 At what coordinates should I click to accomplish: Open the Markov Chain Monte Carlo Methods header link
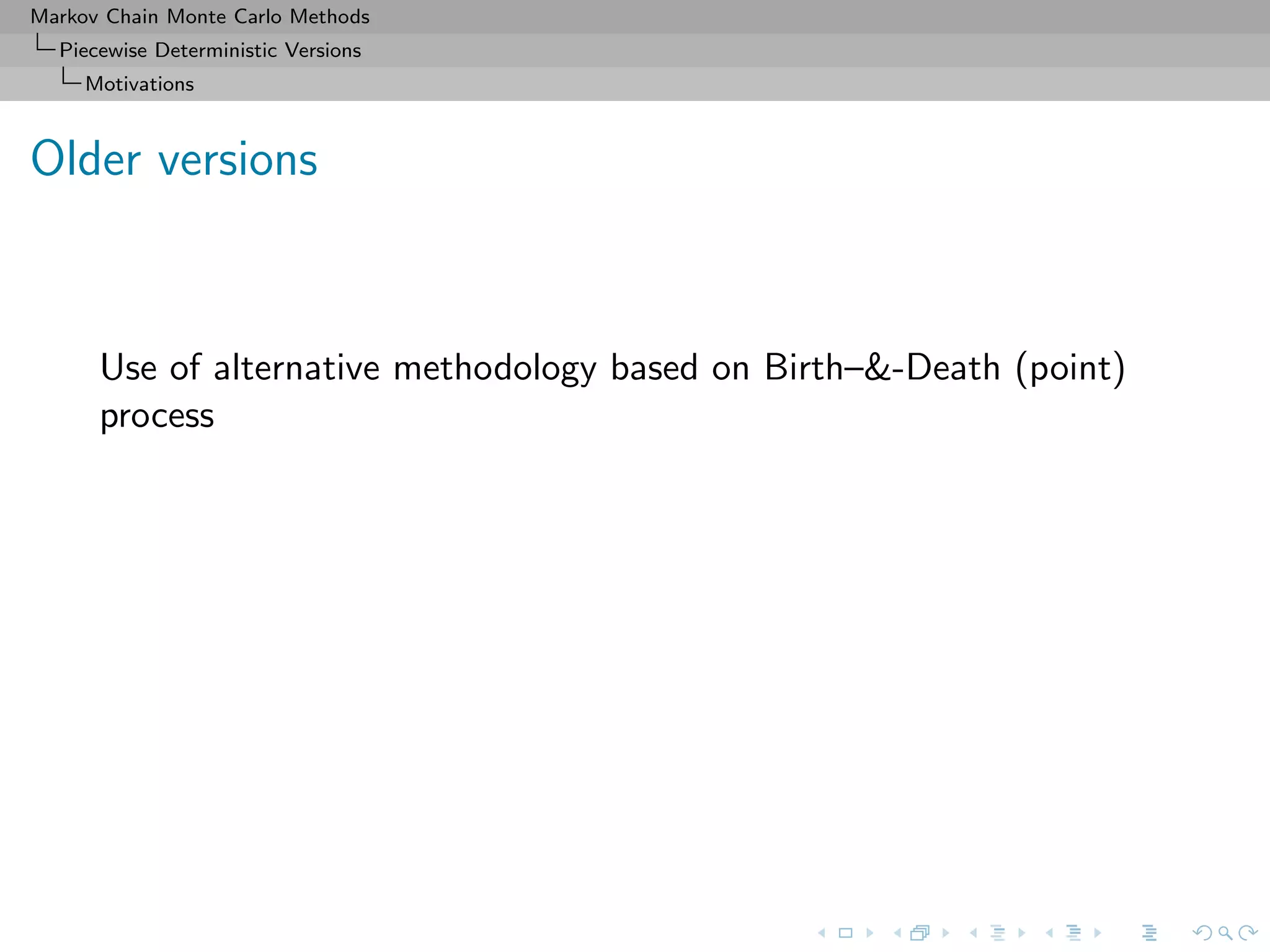[x=200, y=16]
